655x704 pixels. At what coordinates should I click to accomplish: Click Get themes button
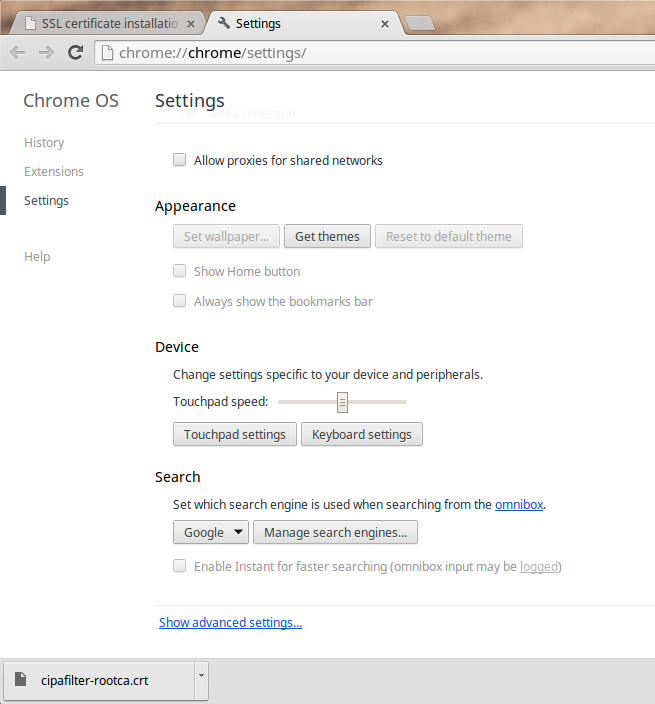327,236
